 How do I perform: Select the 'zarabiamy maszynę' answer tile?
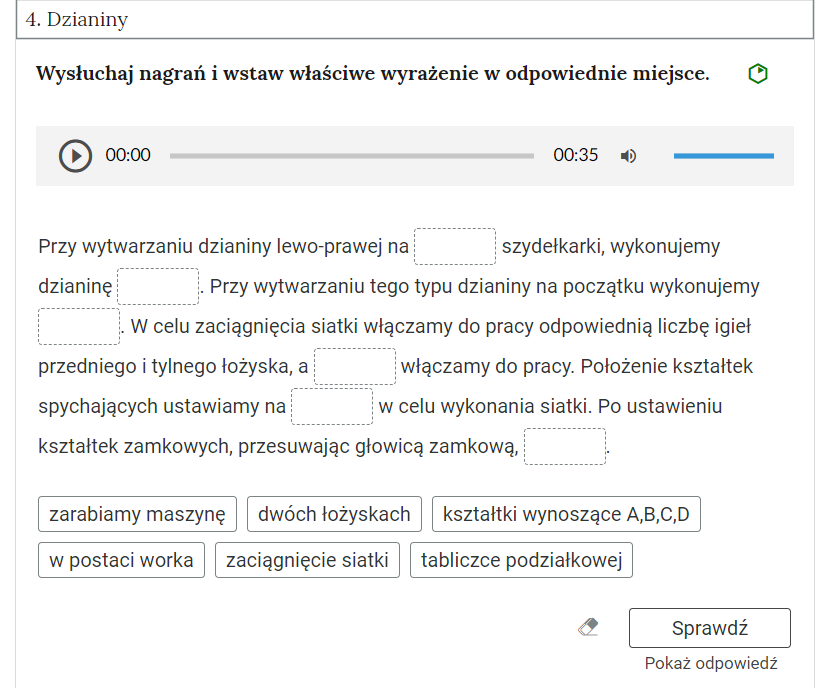(x=137, y=514)
